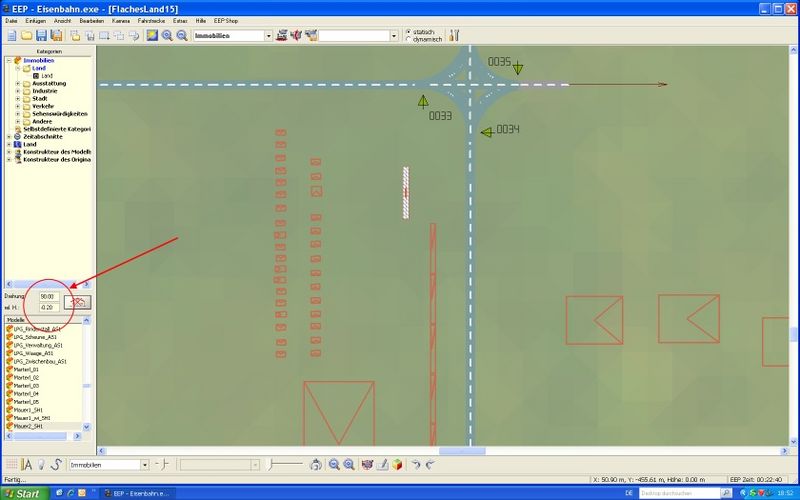
Task: Click the light bulb icon in bottom toolbar
Action: tap(41, 464)
